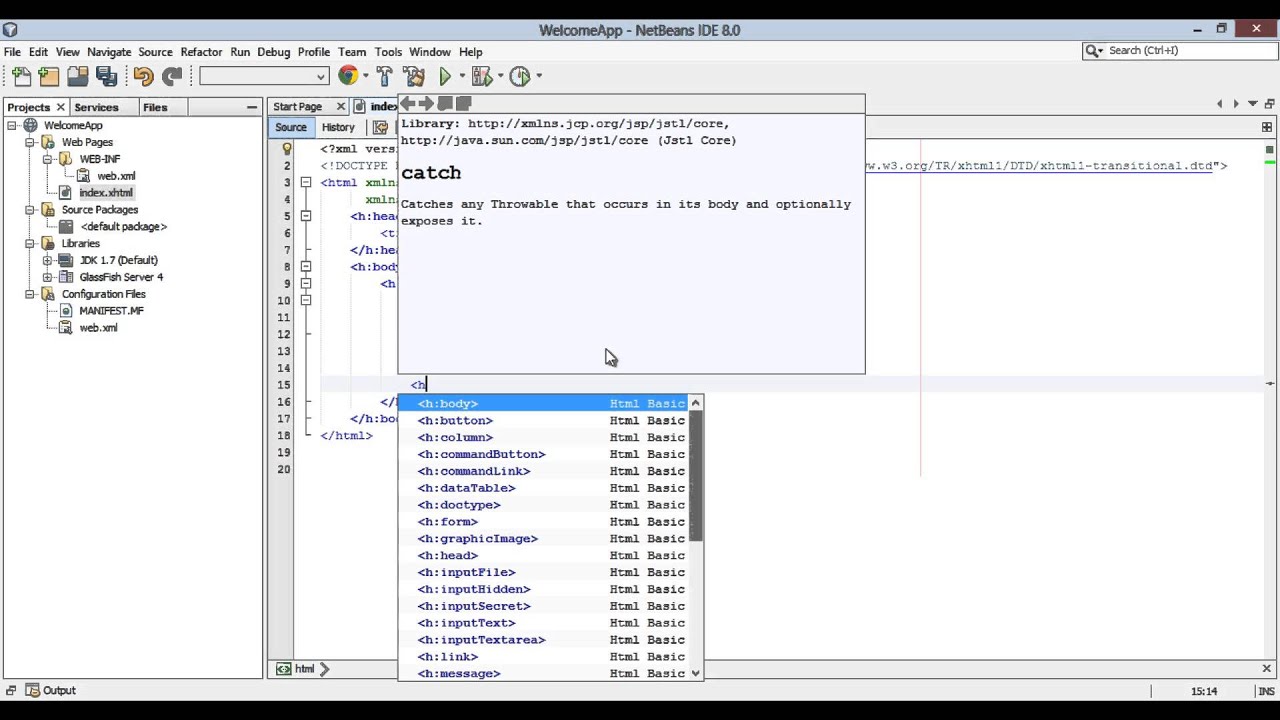
Task: Switch to the Start Page tab
Action: (297, 106)
